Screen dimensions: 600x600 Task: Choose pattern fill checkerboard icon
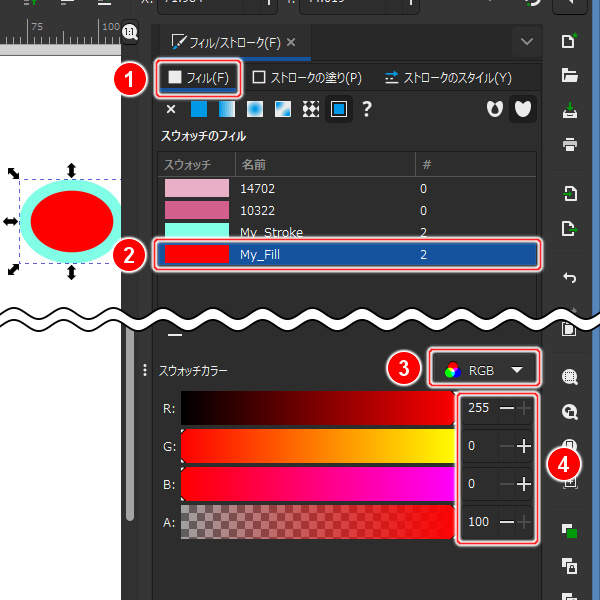tap(311, 109)
